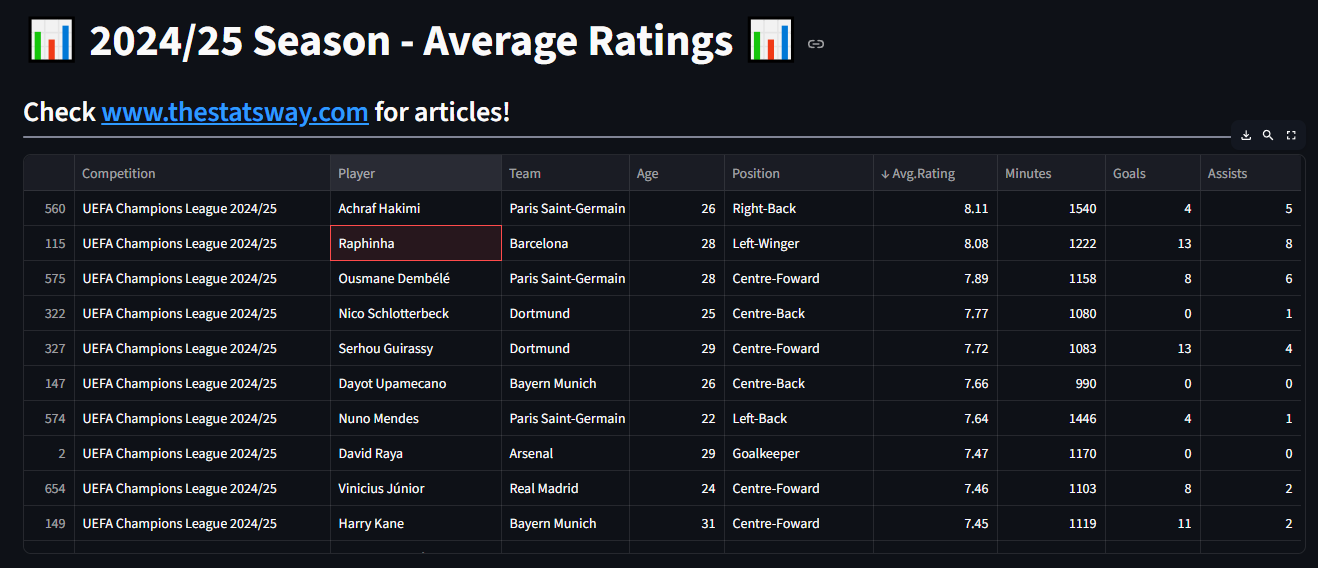Select the 8.08 average rating cell
1318x568 pixels.
(935, 243)
